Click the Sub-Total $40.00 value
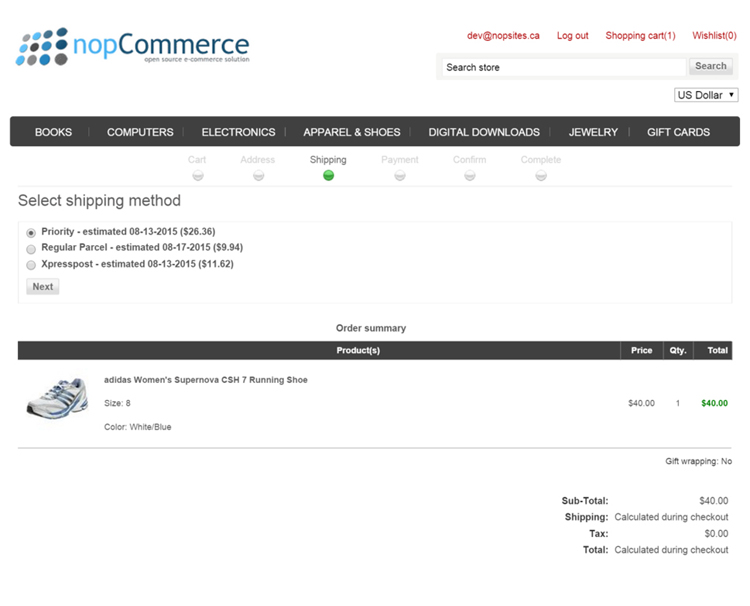Screen dimensions: 750x606 point(714,501)
